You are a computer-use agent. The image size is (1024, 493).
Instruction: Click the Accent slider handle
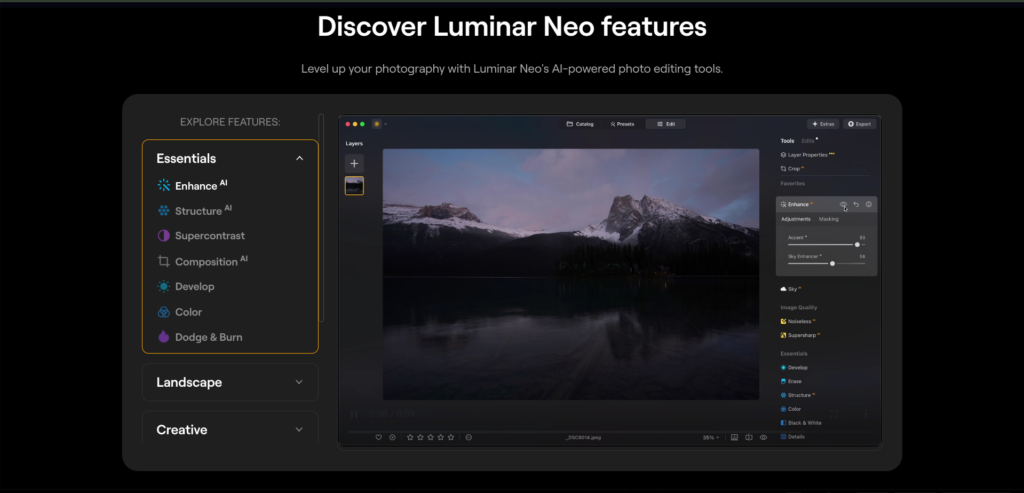point(857,244)
